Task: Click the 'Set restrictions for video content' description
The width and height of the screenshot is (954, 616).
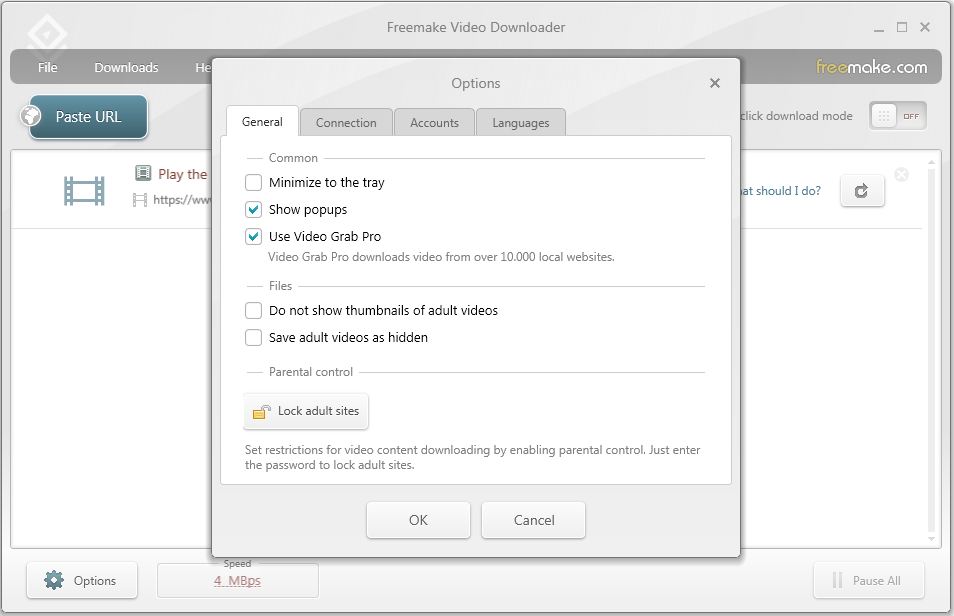Action: tap(473, 457)
